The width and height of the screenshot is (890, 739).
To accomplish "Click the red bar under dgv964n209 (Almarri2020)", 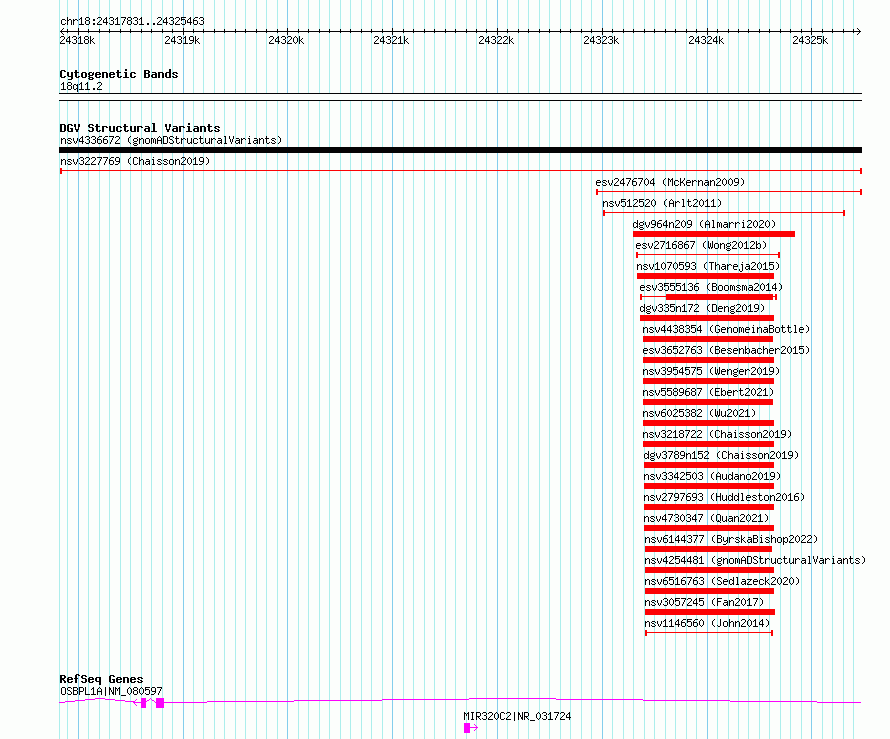I will [x=714, y=234].
